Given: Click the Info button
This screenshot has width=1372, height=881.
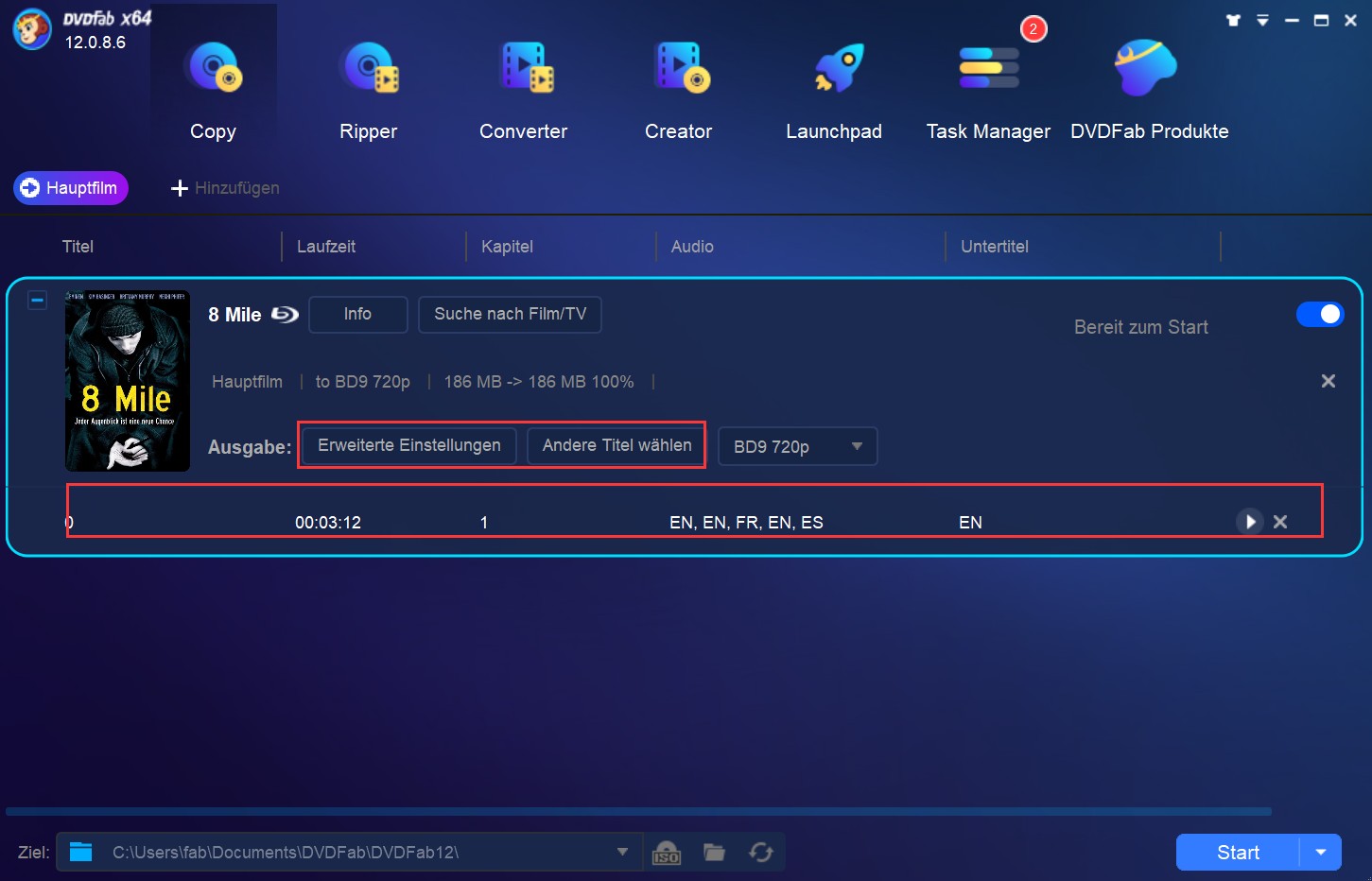Looking at the screenshot, I should click(x=358, y=314).
